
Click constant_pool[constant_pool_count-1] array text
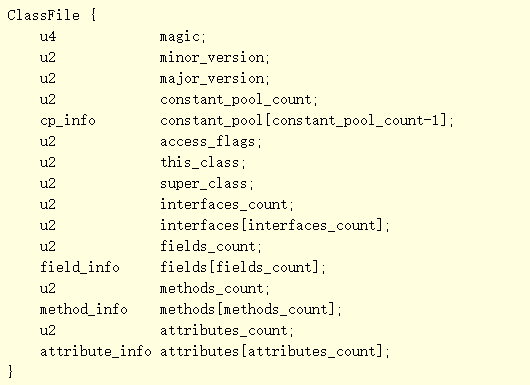(304, 121)
